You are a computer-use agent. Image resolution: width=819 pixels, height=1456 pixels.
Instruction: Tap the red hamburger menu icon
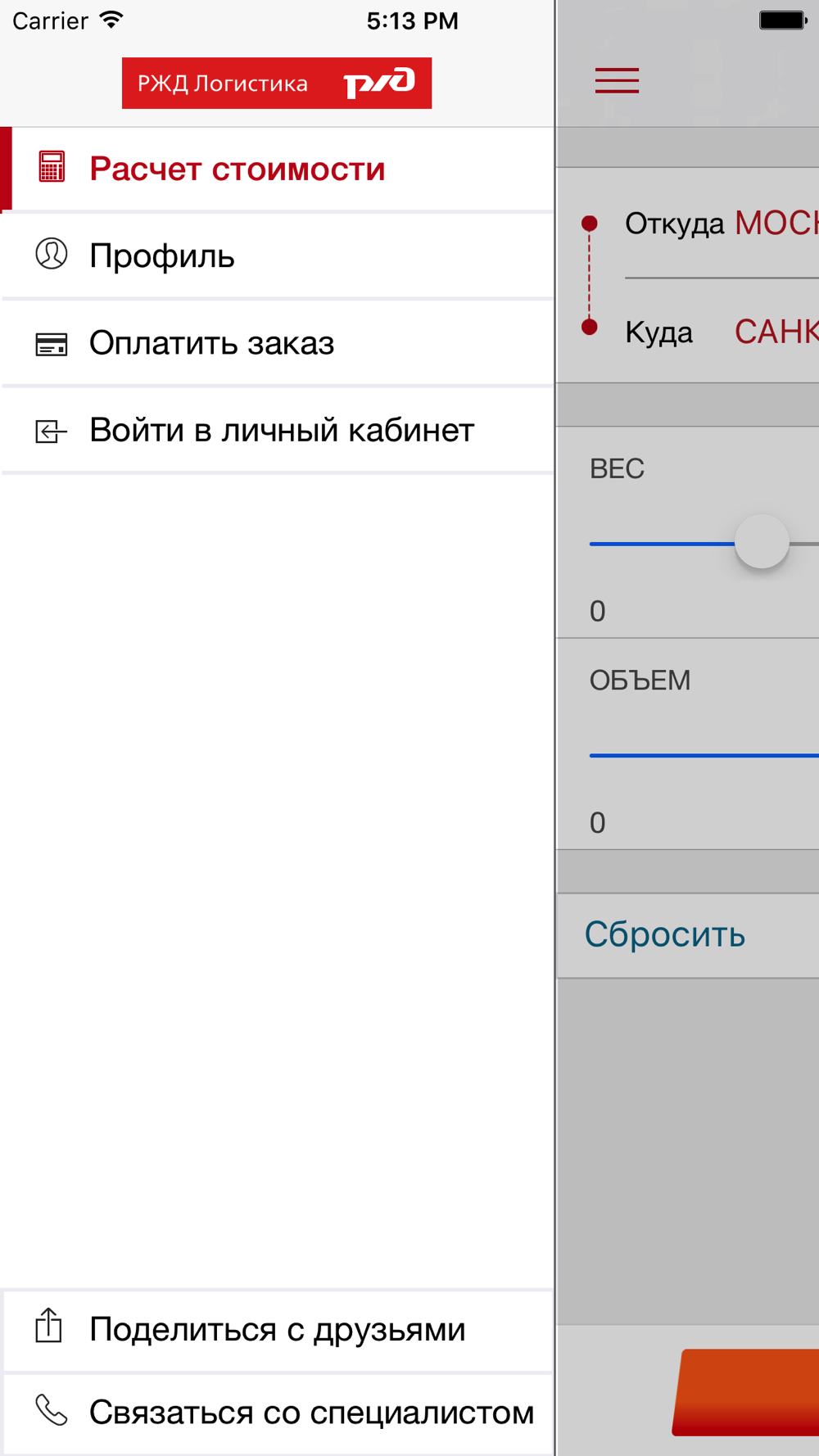coord(617,80)
